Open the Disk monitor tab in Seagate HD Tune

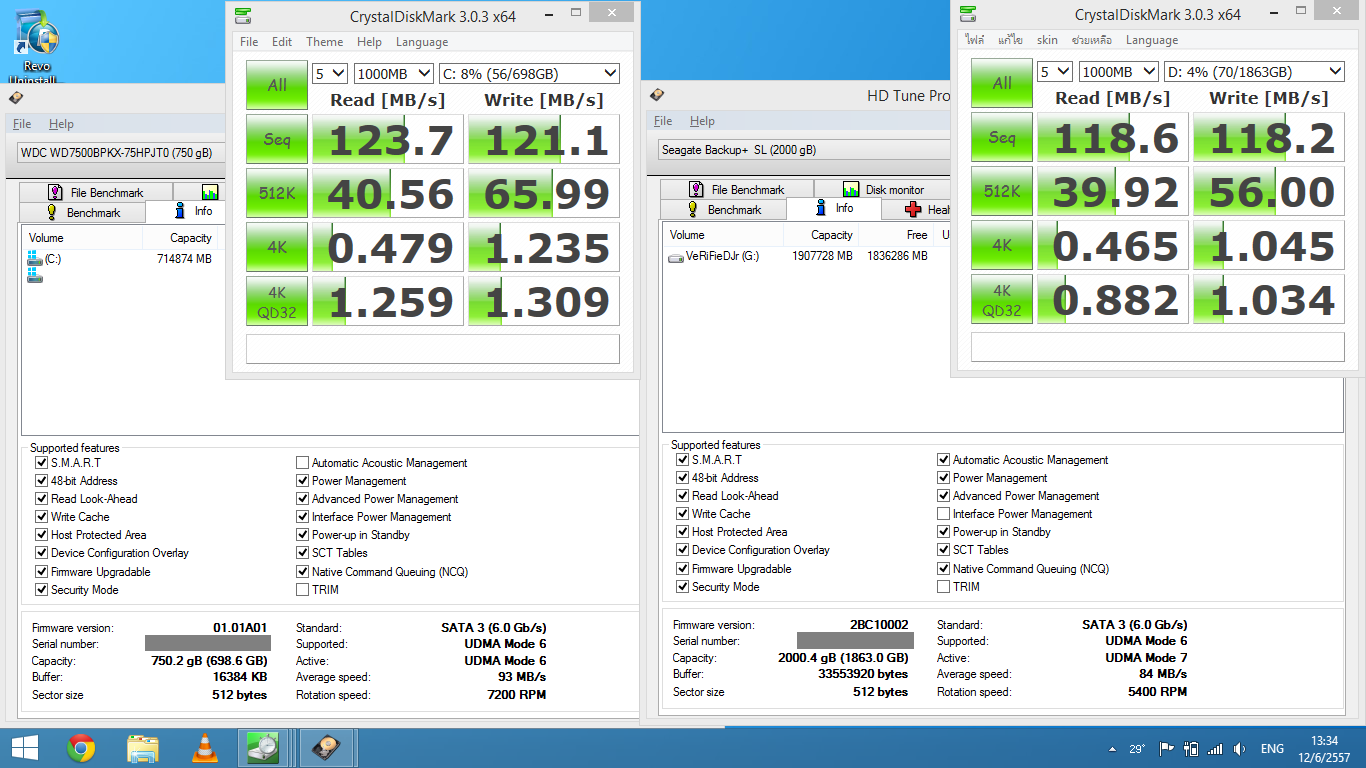pyautogui.click(x=883, y=189)
